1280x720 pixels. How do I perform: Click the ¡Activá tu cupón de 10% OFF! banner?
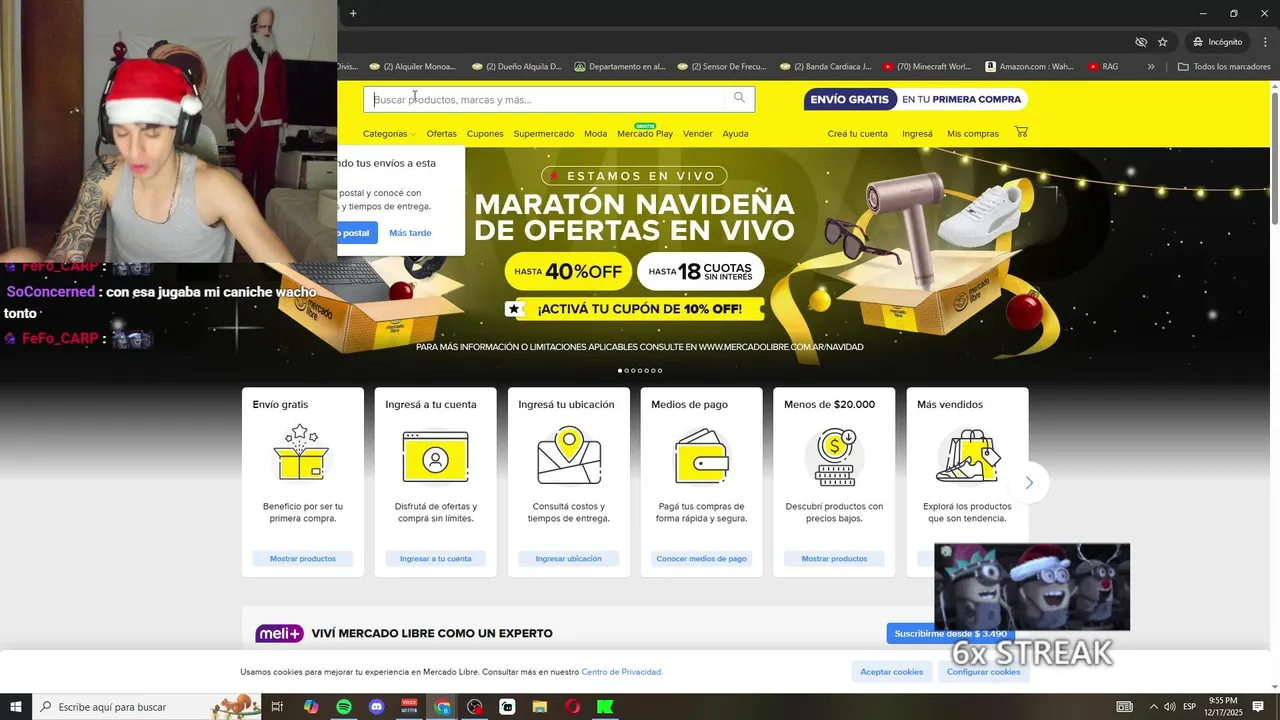[x=634, y=309]
